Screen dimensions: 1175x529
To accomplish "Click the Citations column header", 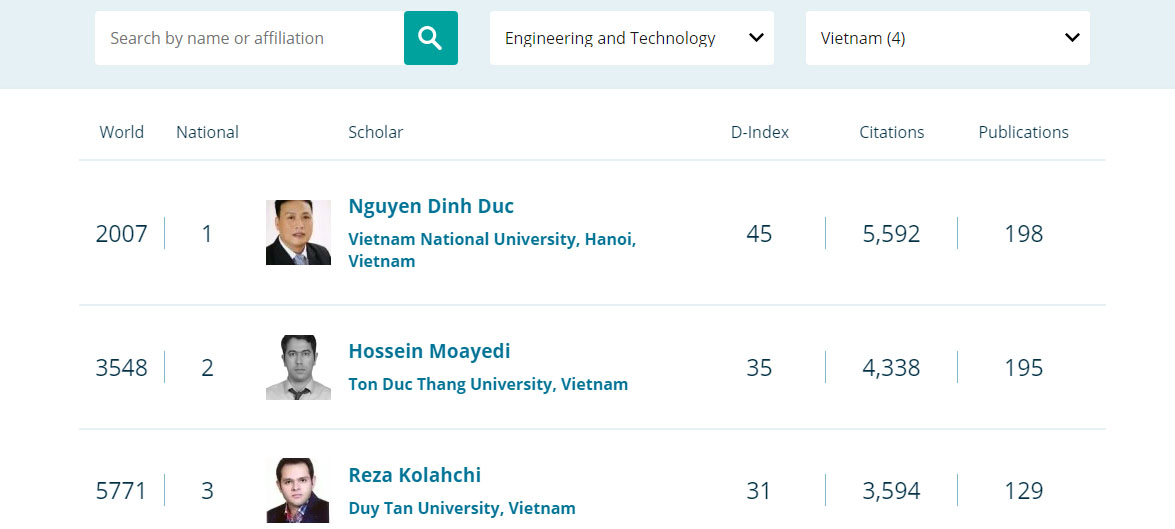I will pyautogui.click(x=891, y=132).
